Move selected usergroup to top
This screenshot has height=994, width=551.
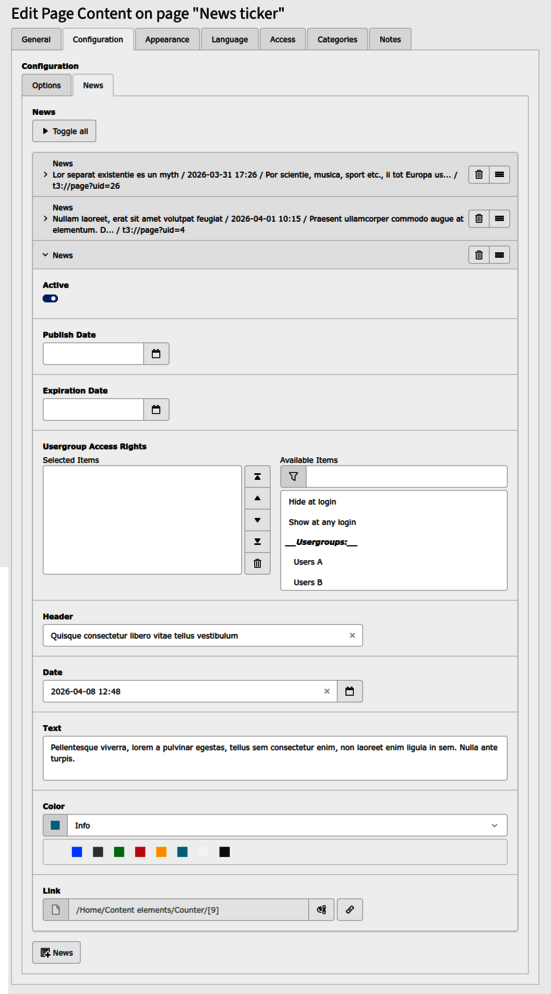[x=257, y=477]
